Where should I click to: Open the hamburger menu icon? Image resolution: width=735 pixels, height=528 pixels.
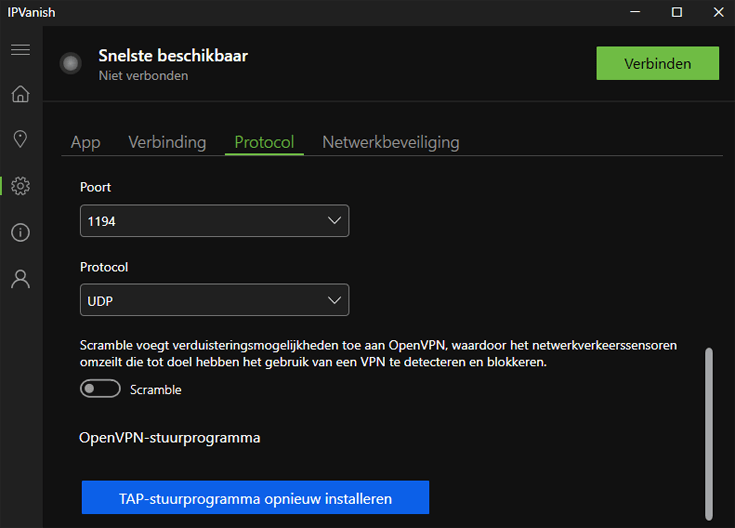coord(21,50)
